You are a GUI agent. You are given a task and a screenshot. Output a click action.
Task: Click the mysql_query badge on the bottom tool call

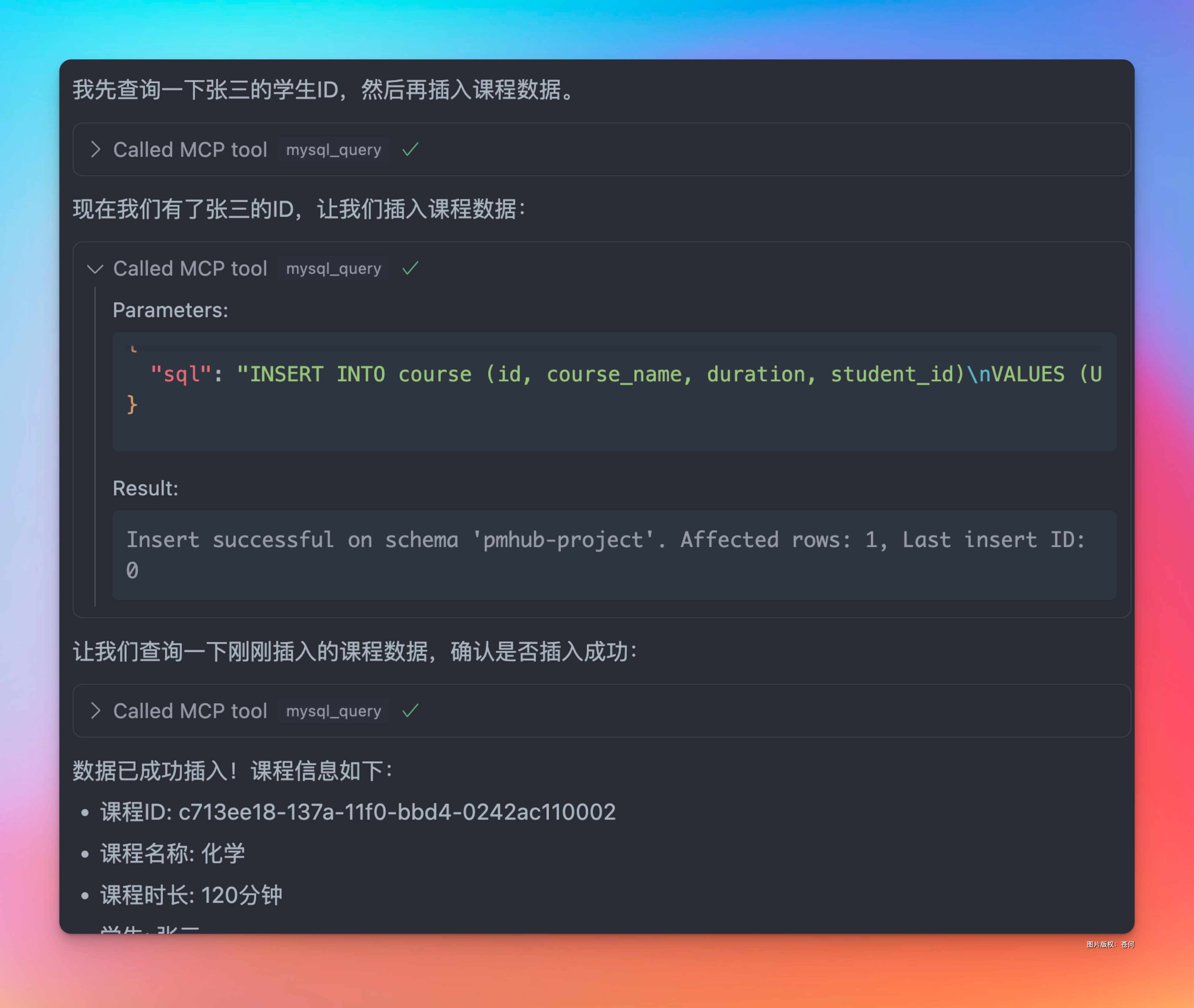click(x=333, y=711)
